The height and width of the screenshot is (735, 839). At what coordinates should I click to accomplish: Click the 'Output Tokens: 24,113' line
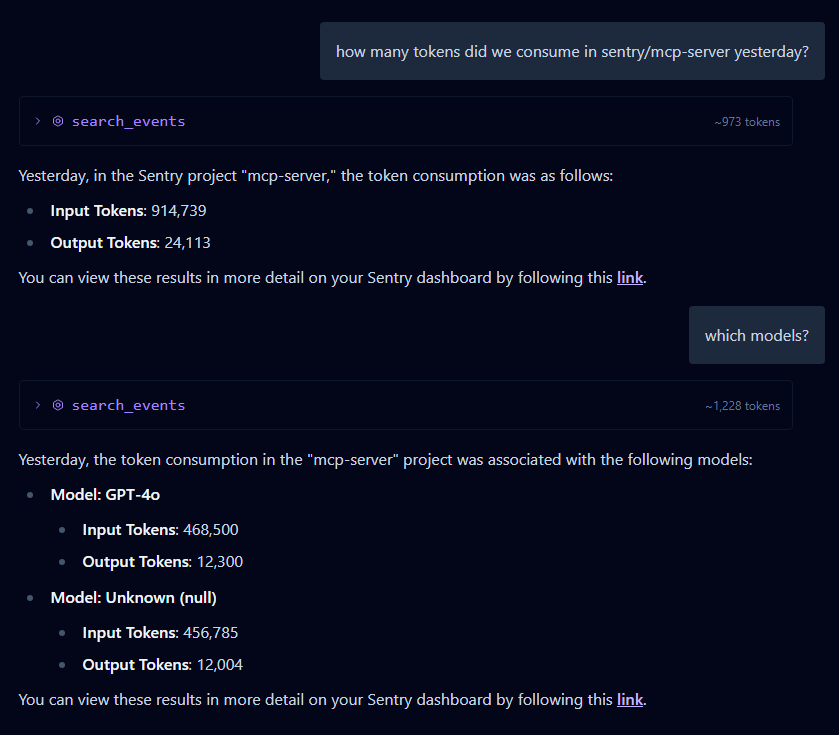tap(131, 243)
